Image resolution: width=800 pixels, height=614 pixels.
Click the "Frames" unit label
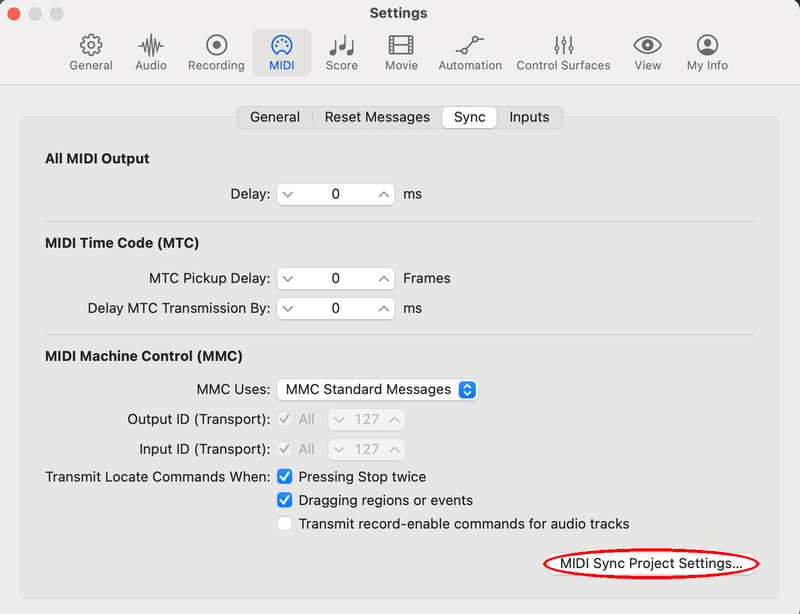pyautogui.click(x=427, y=279)
